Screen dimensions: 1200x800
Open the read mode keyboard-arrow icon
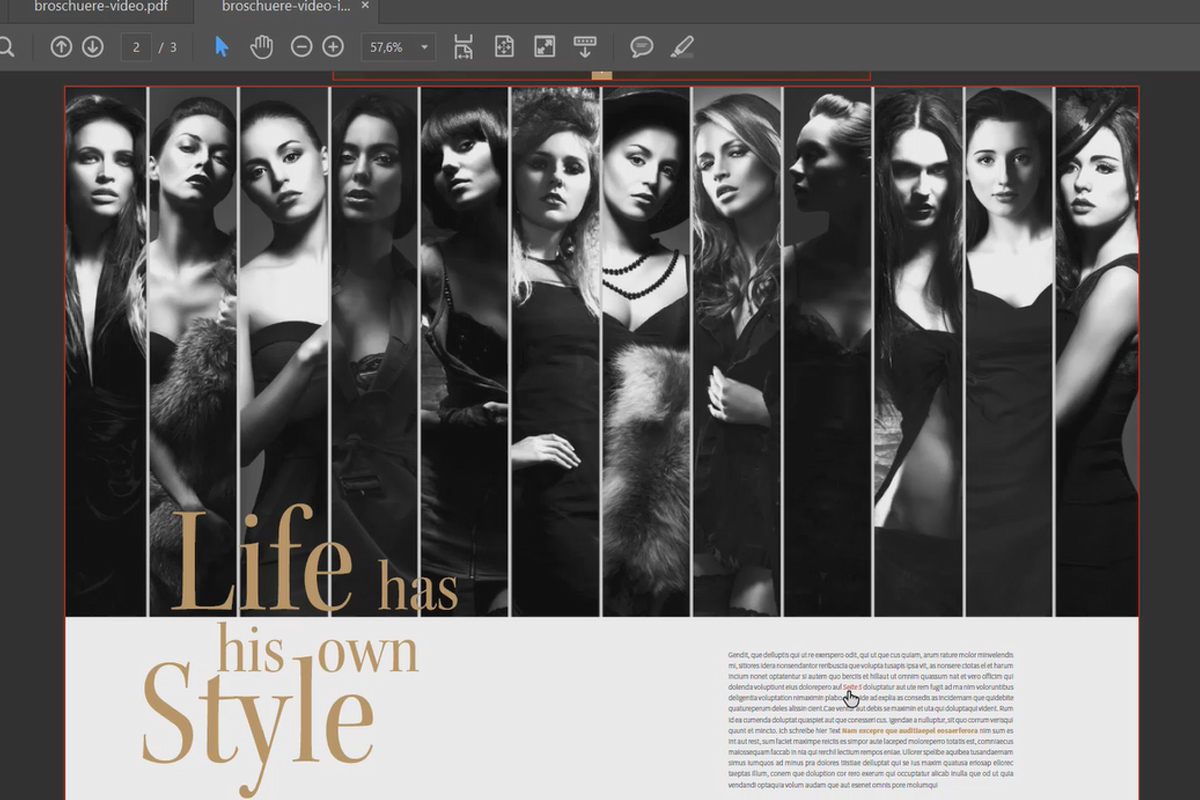[586, 47]
